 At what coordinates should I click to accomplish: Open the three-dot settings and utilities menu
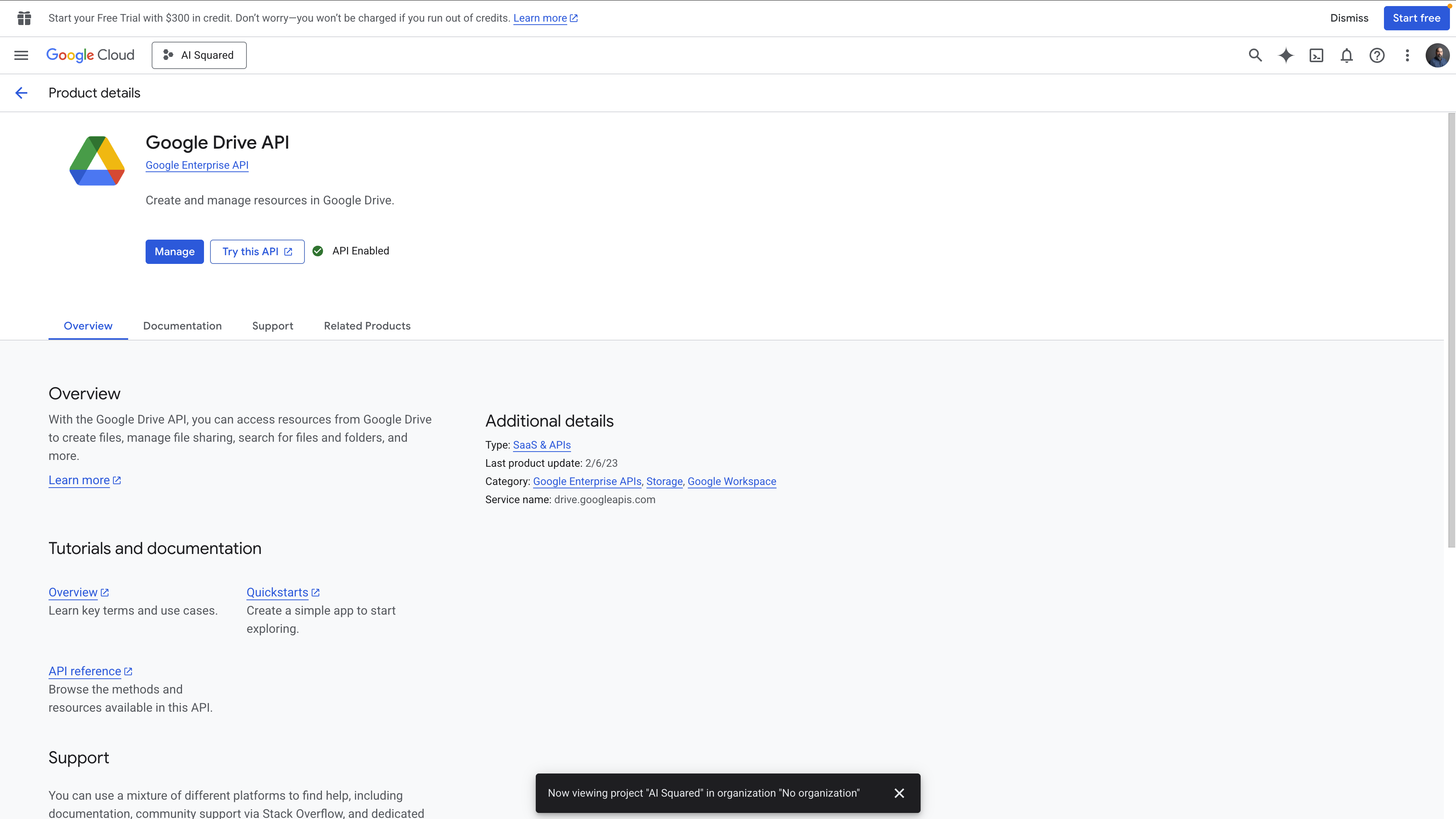(1407, 55)
